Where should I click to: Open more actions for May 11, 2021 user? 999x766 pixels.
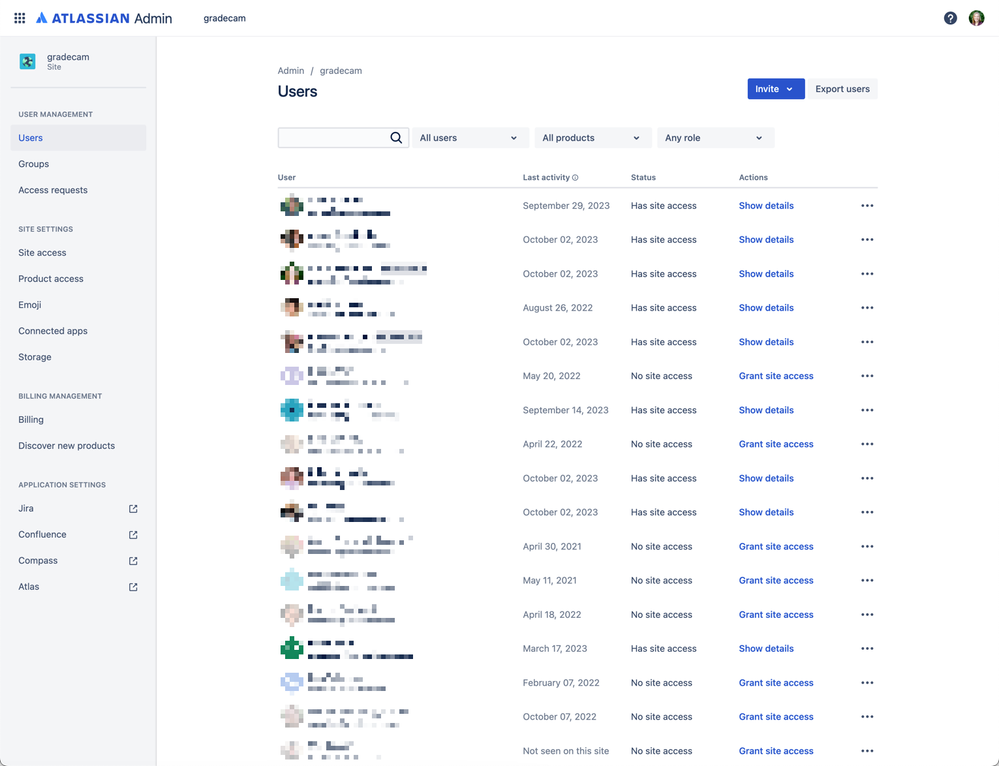click(x=867, y=581)
